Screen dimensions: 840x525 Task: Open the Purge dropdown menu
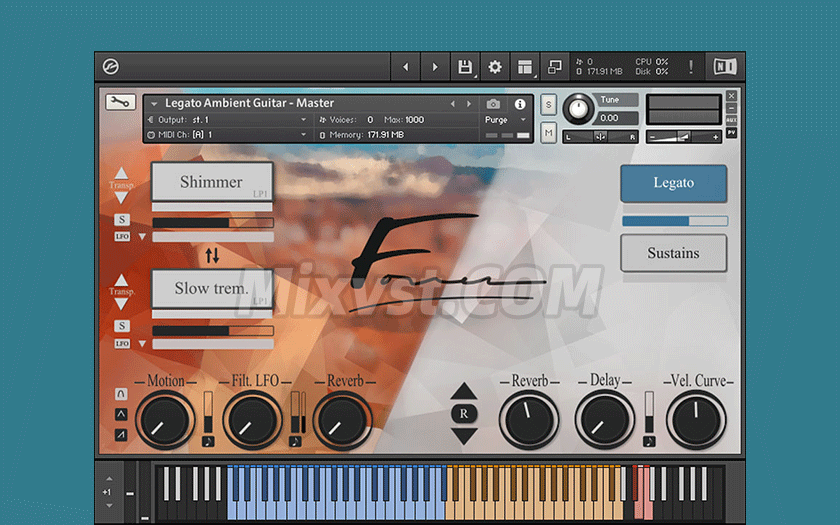tap(505, 119)
